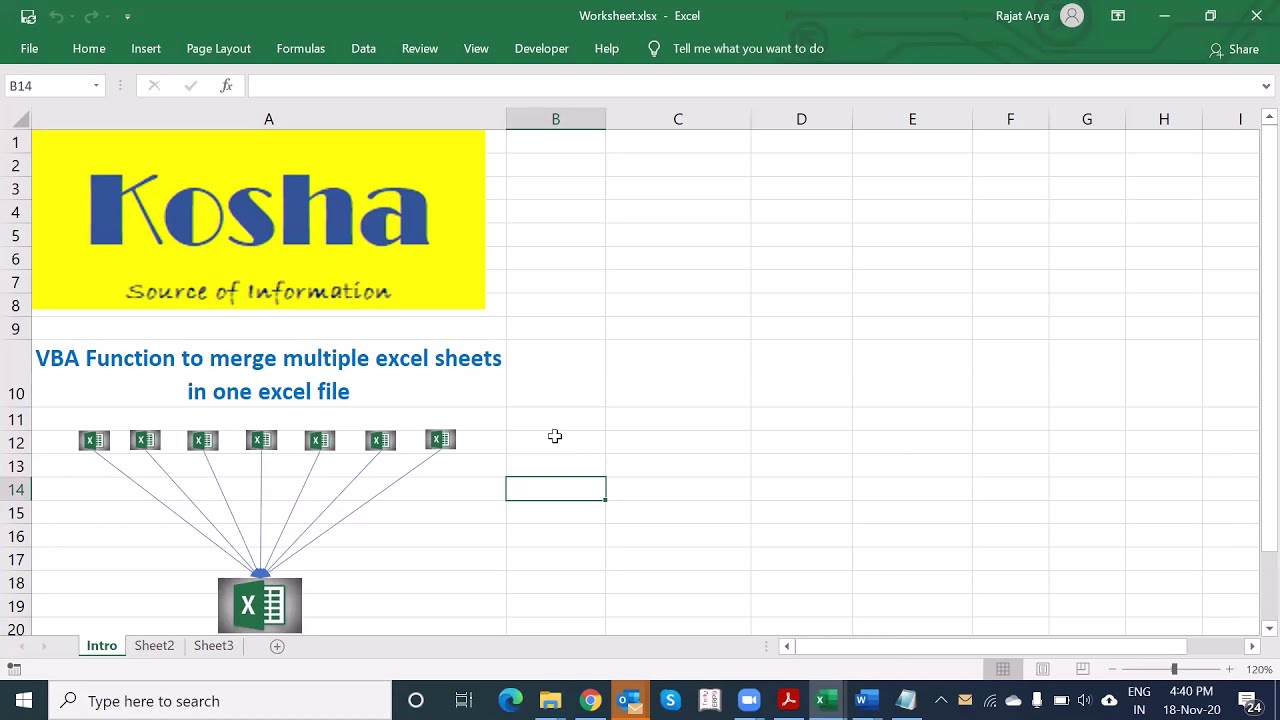The height and width of the screenshot is (720, 1280).
Task: Open Task View from taskbar
Action: click(464, 701)
